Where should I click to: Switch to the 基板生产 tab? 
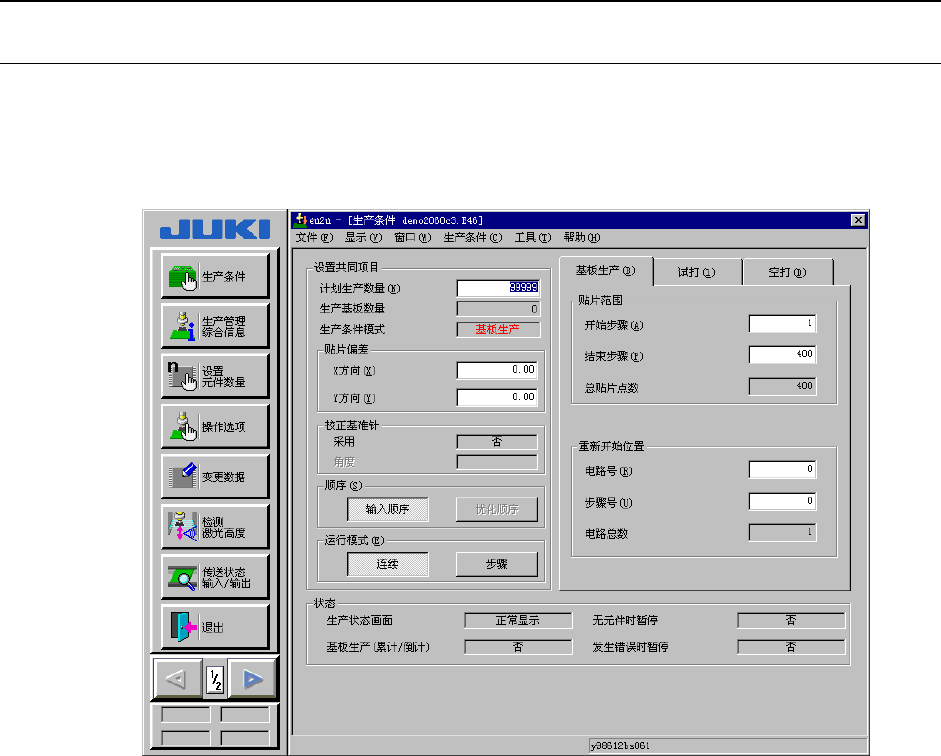(x=606, y=271)
